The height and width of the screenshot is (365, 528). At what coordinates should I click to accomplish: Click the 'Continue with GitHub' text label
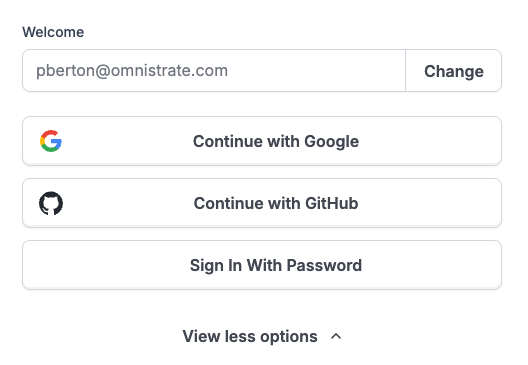click(x=276, y=203)
